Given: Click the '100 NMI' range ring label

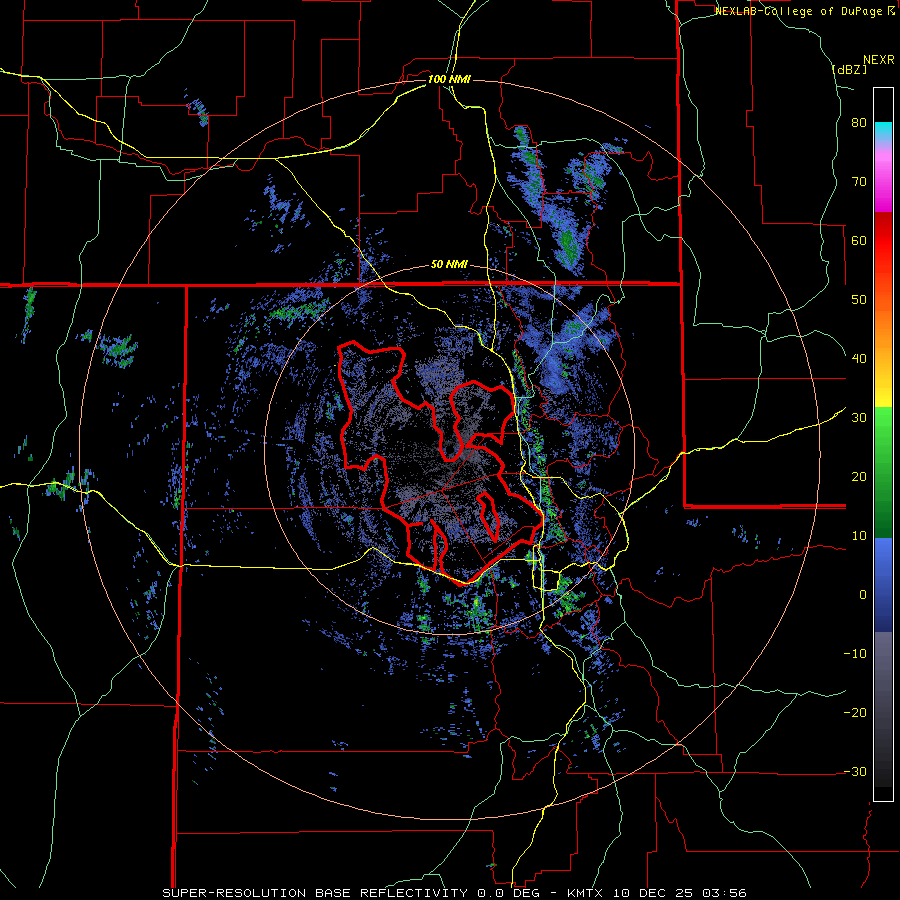Looking at the screenshot, I should [449, 79].
